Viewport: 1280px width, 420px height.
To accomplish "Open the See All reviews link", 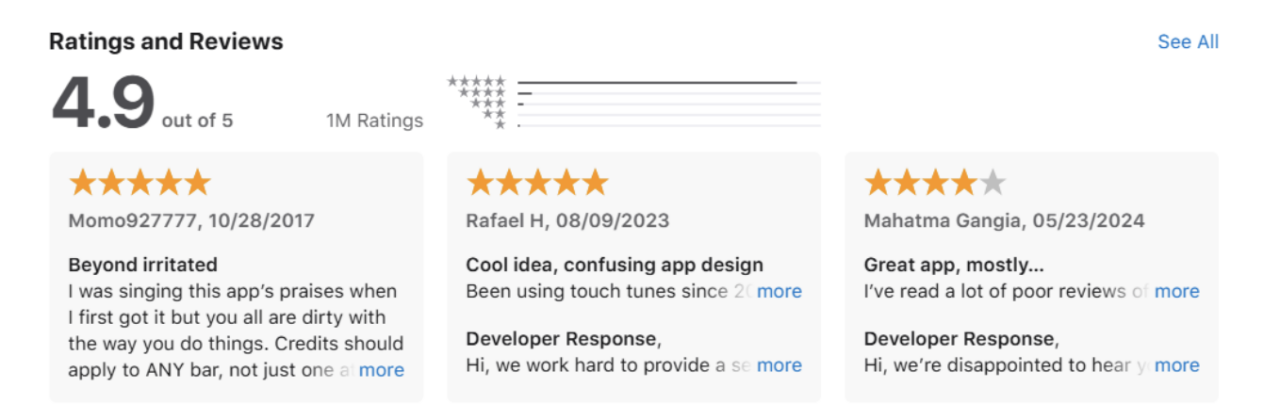I will (x=1188, y=42).
